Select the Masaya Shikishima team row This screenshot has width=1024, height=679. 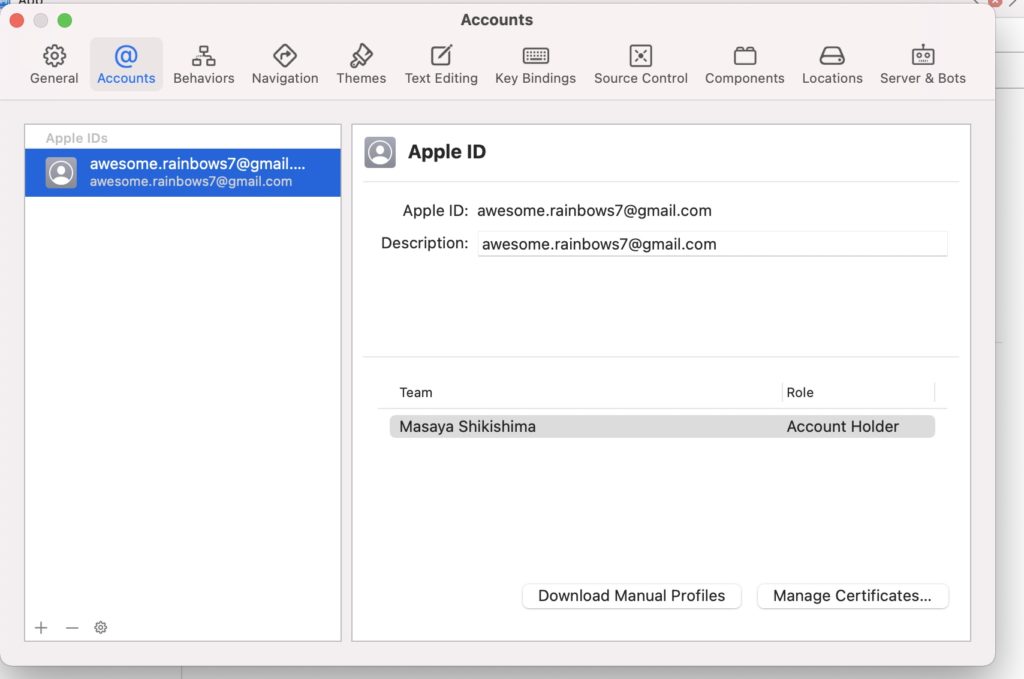pos(662,426)
